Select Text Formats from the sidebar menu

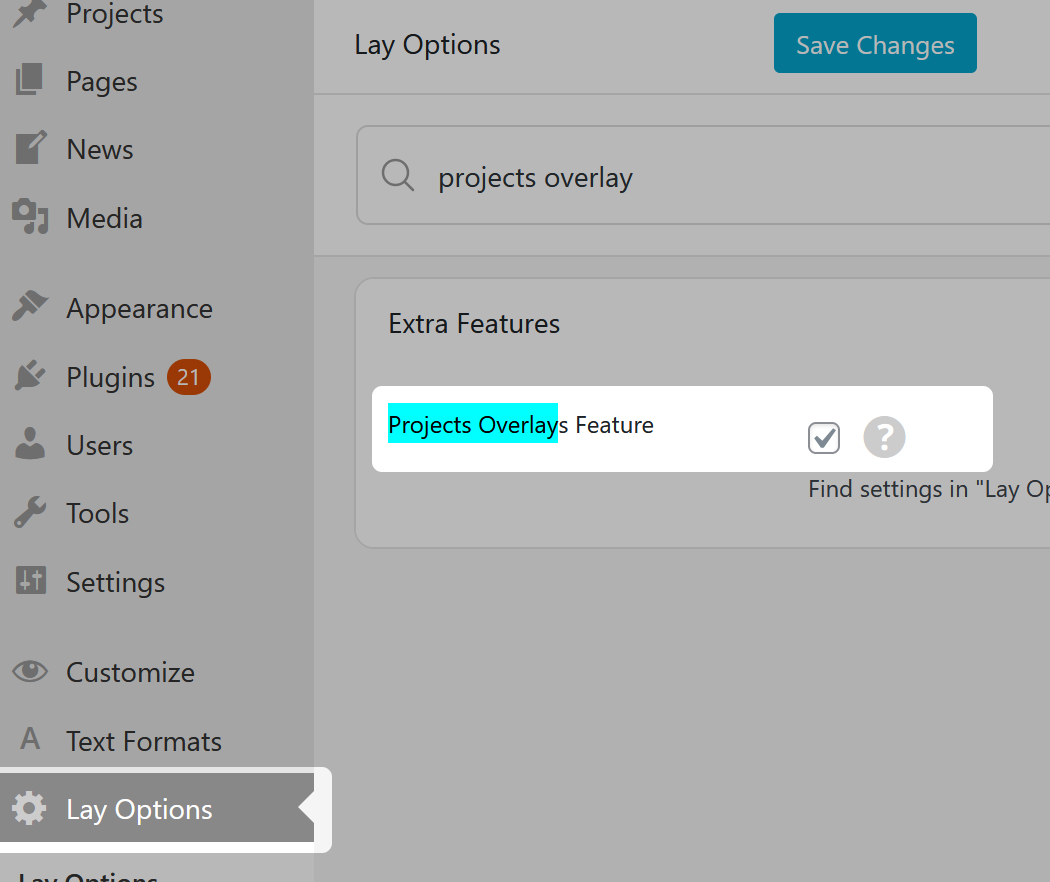point(143,740)
